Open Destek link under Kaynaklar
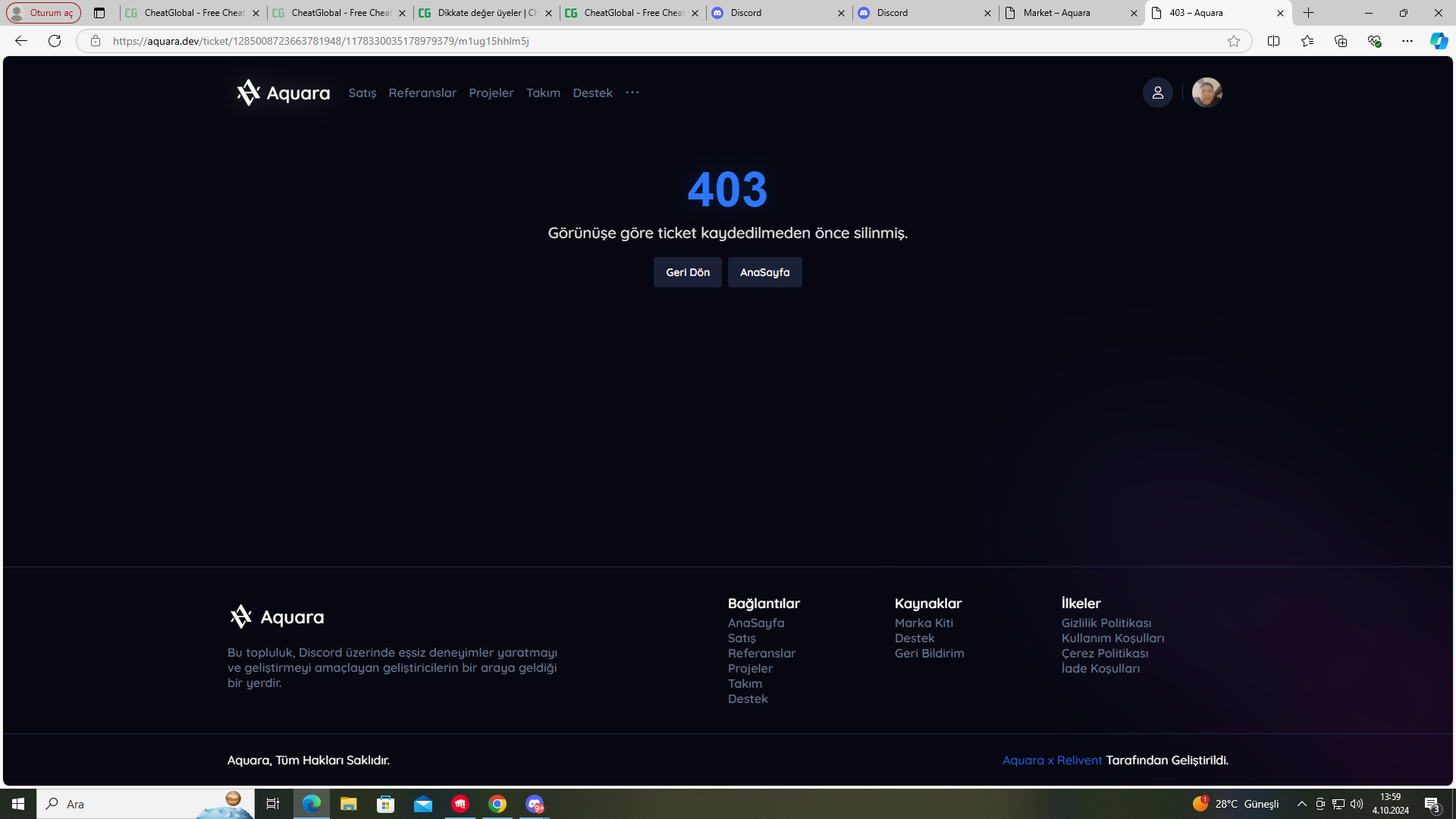Screen dimensions: 1456x819 click(x=915, y=638)
